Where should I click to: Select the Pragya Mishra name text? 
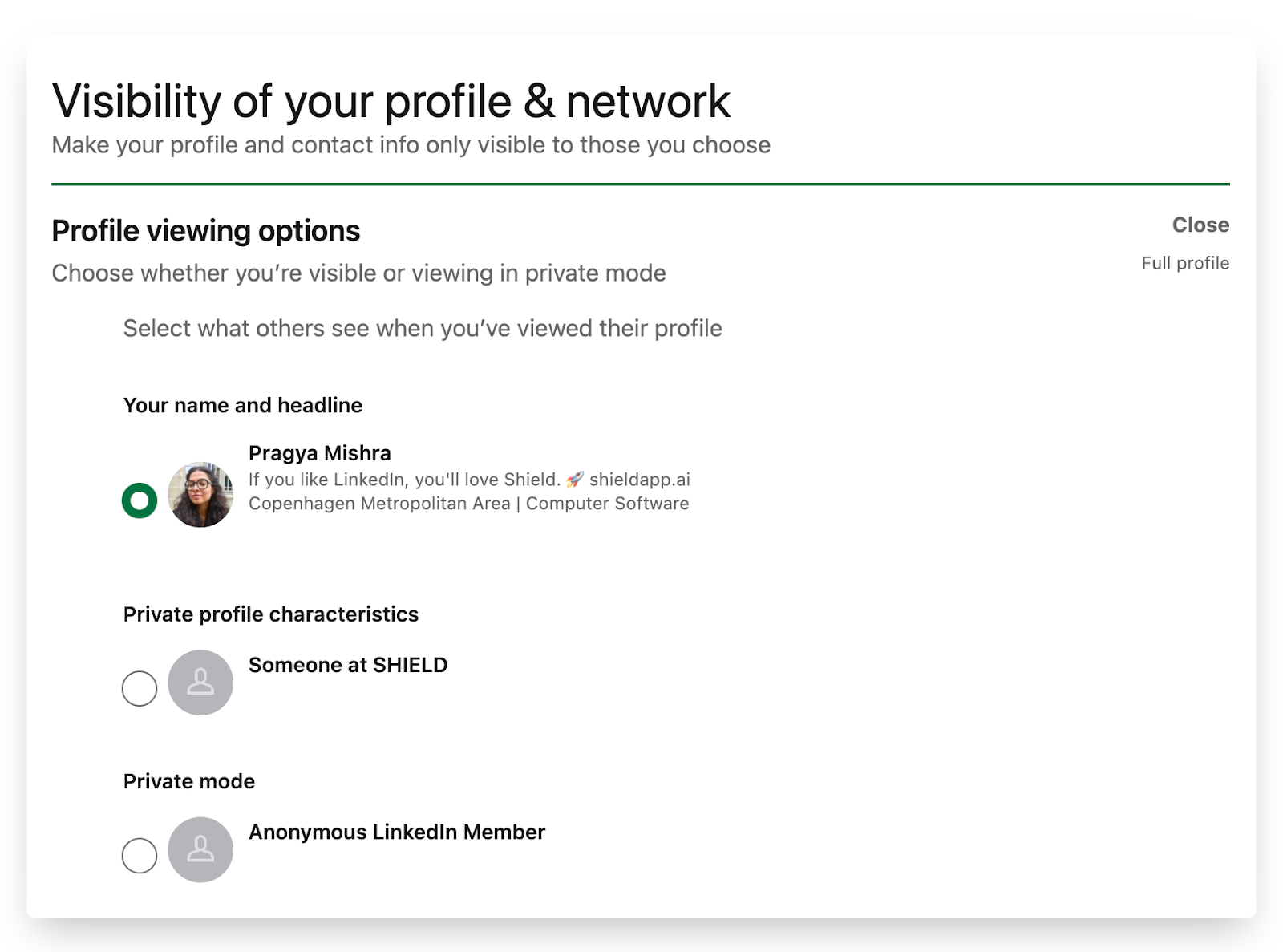click(x=319, y=453)
